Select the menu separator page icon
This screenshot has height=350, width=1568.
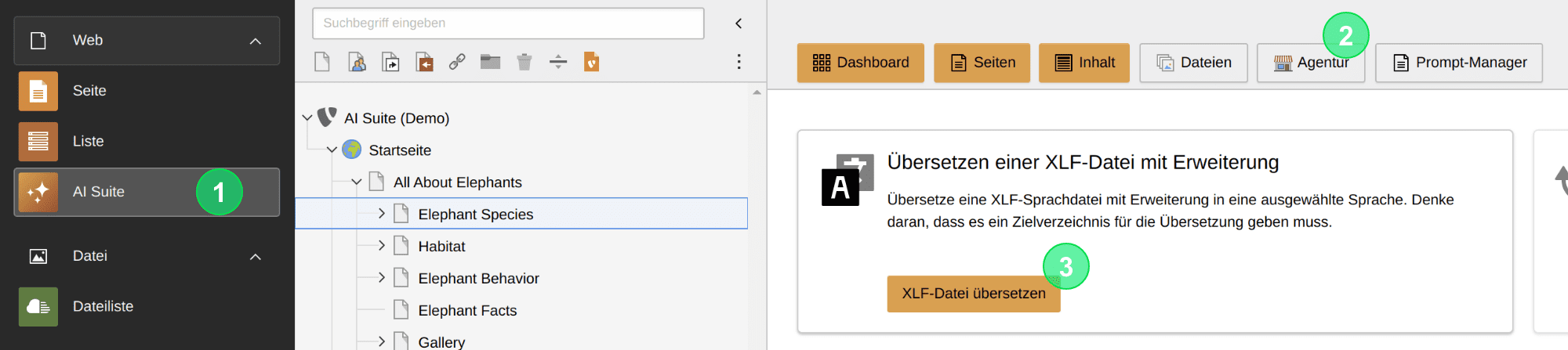558,62
